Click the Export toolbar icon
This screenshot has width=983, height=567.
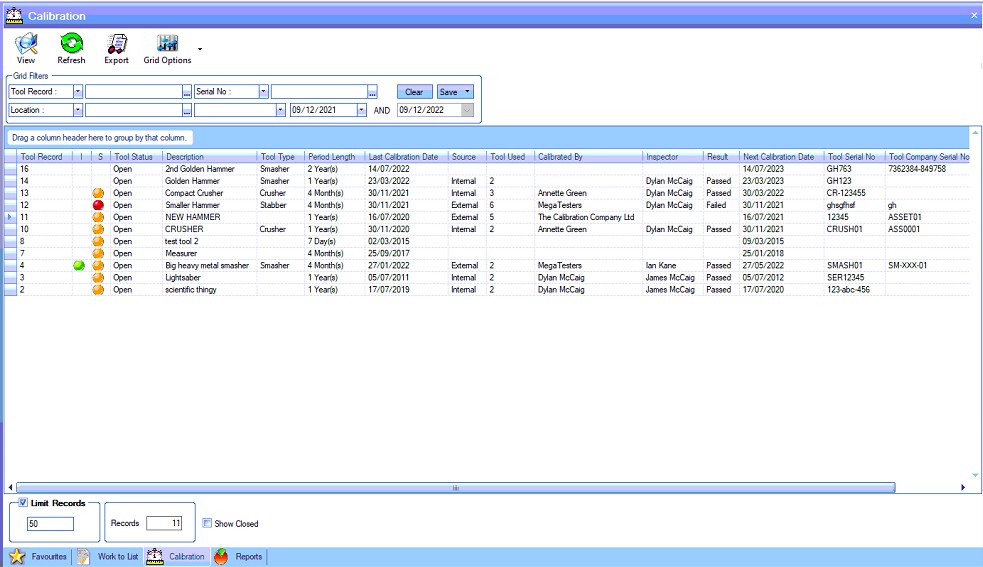coord(116,44)
